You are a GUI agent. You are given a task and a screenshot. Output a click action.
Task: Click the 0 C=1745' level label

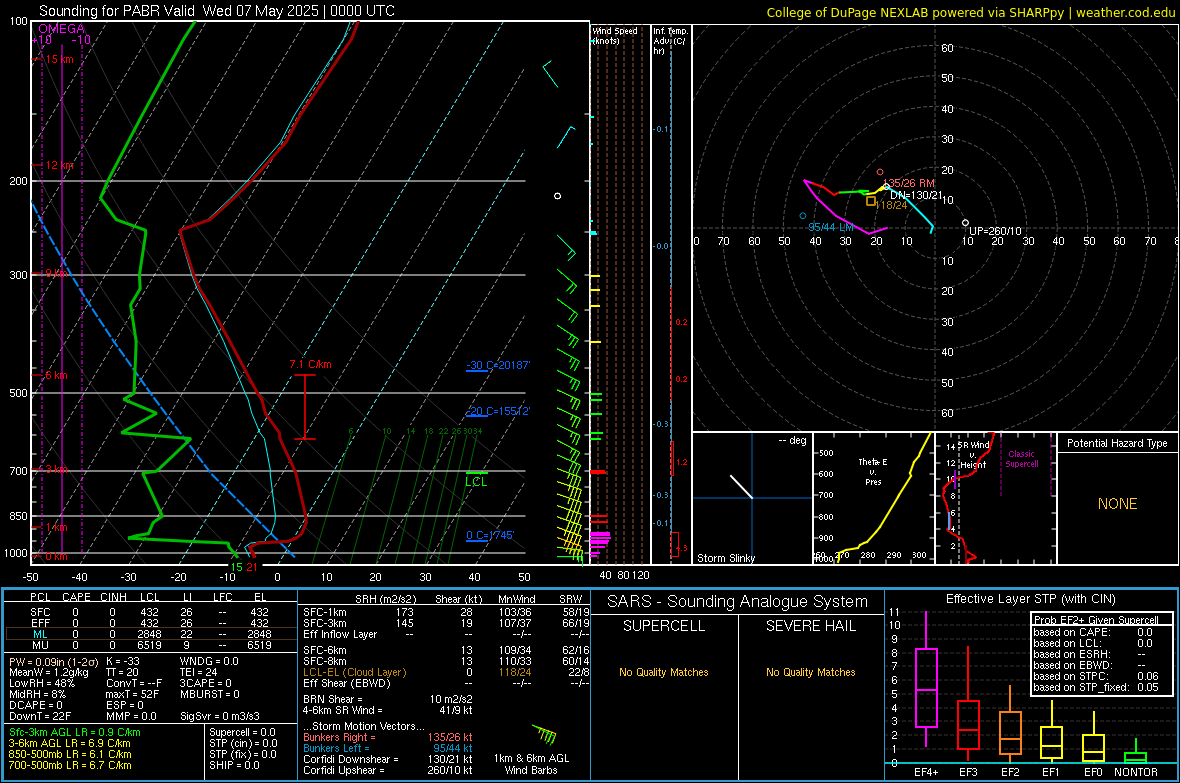(x=490, y=535)
